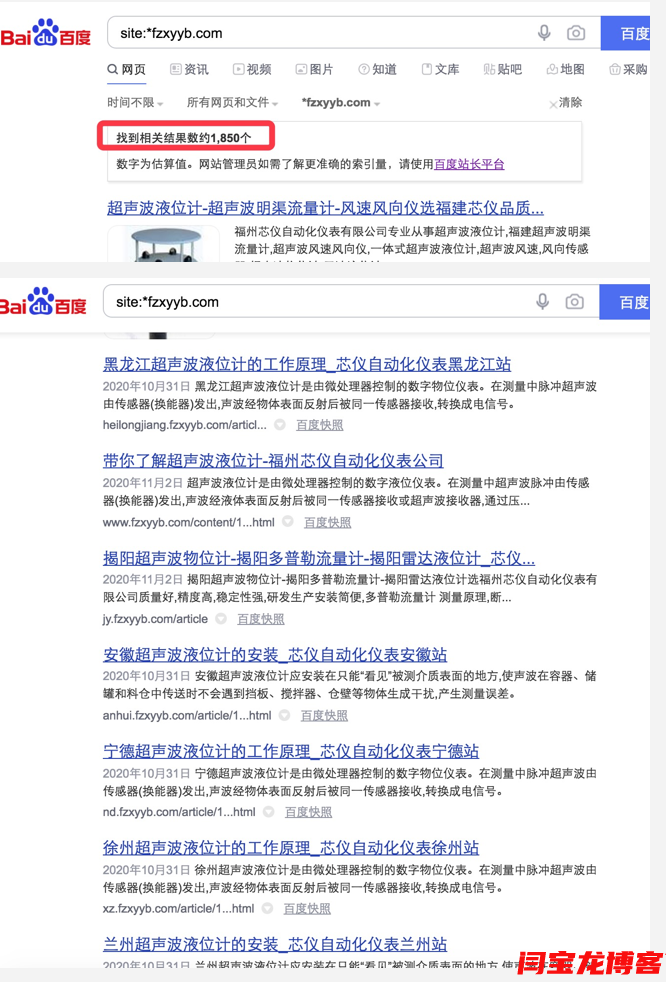Click the upper 百度 search button

[x=633, y=33]
